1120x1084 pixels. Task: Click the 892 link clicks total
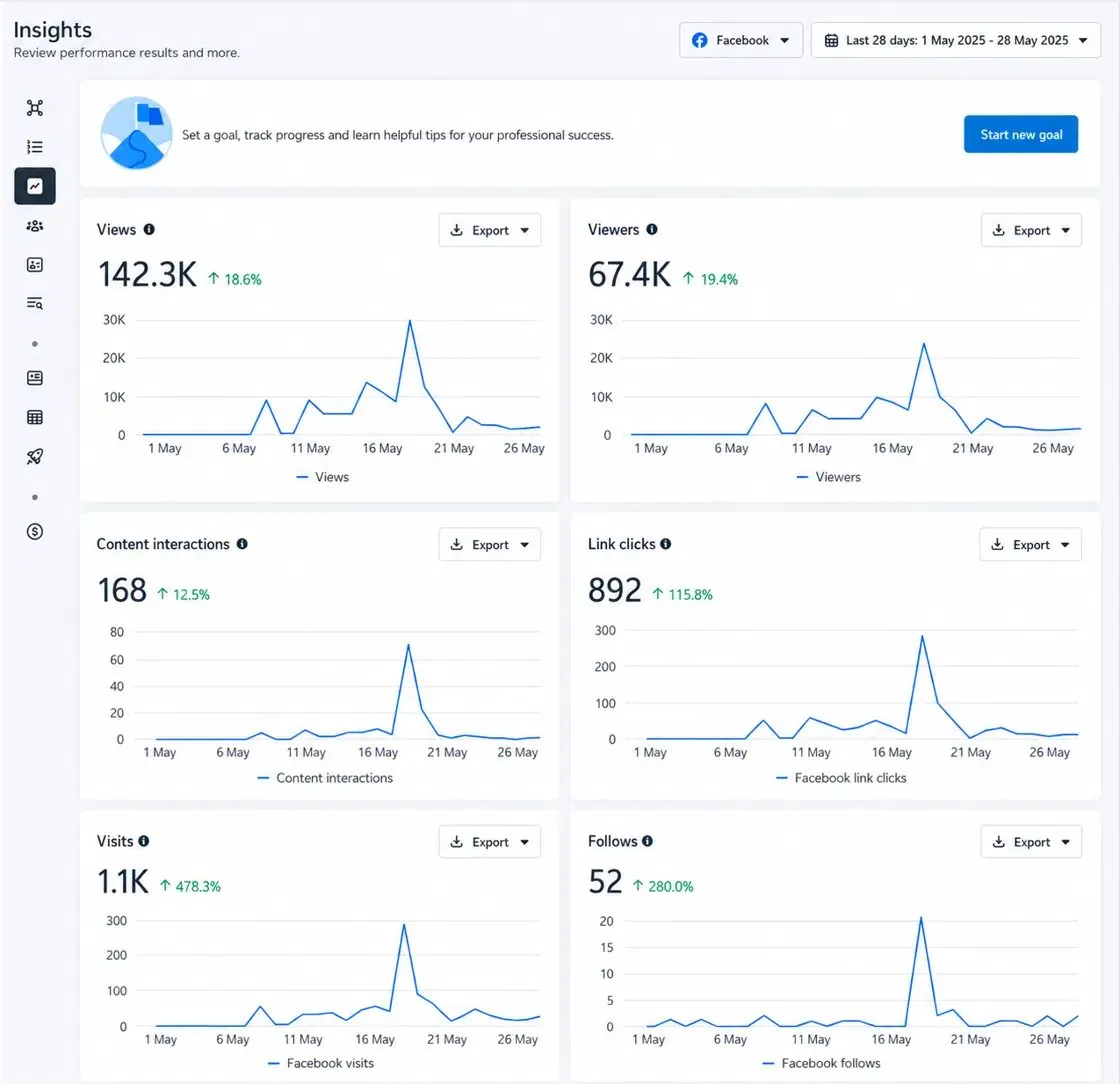614,591
